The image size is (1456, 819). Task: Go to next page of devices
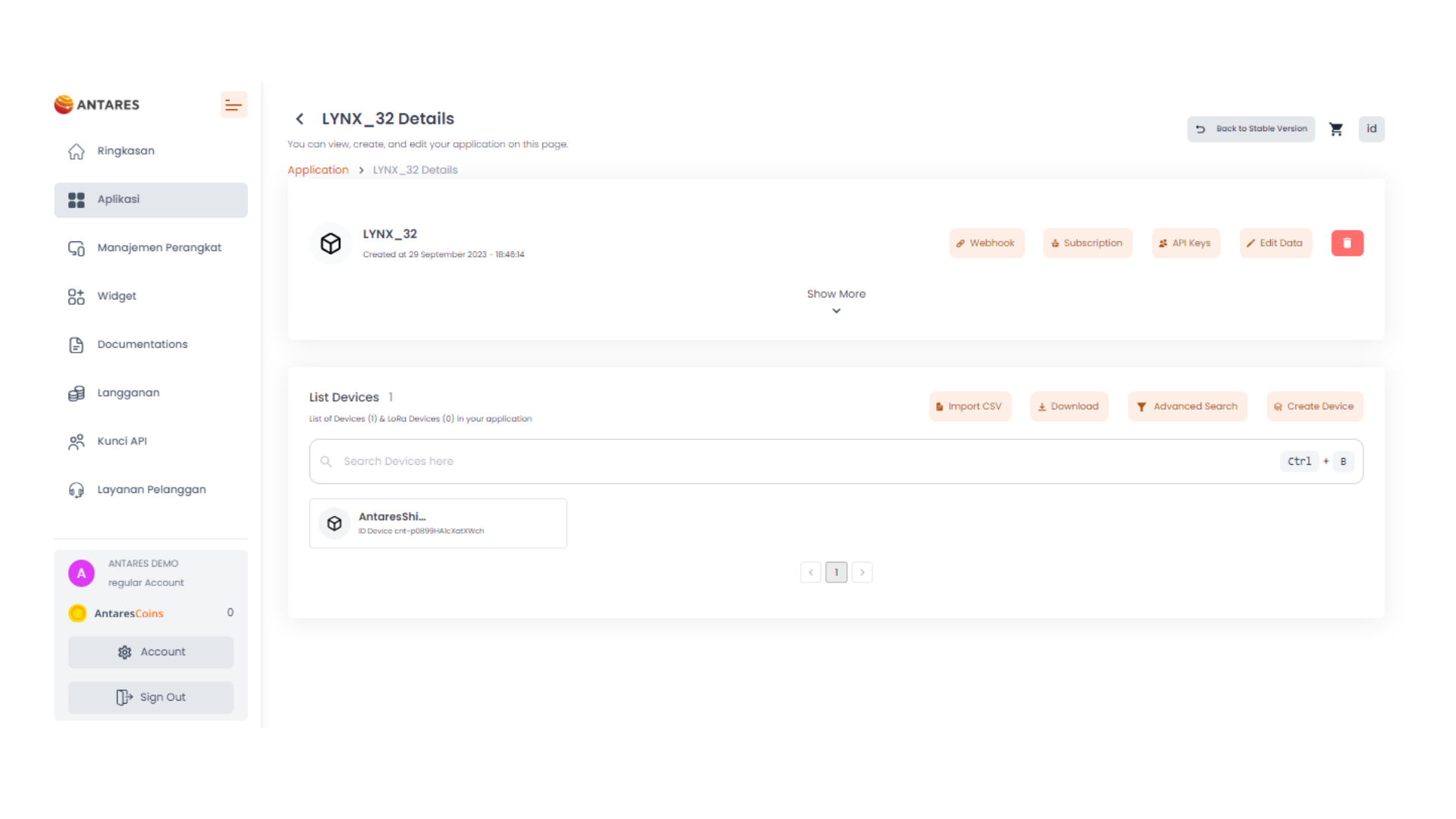pyautogui.click(x=862, y=573)
